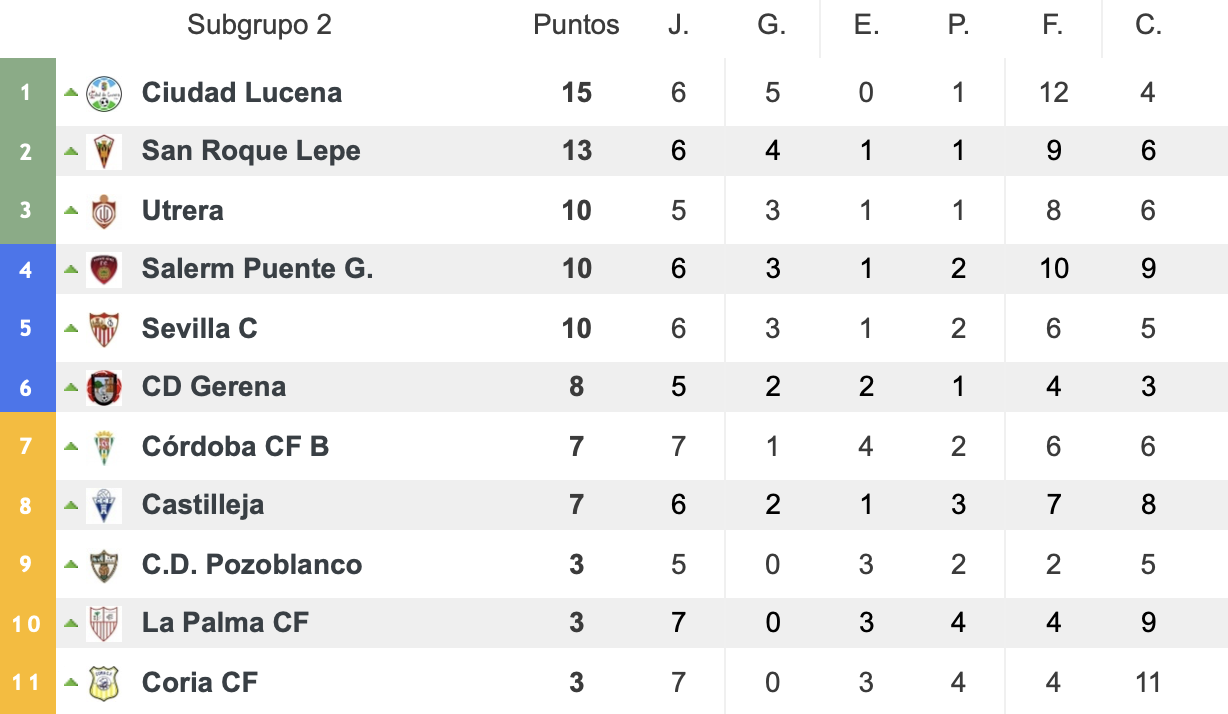Click the Salerm Puente G. crest
1228x714 pixels.
coord(104,270)
